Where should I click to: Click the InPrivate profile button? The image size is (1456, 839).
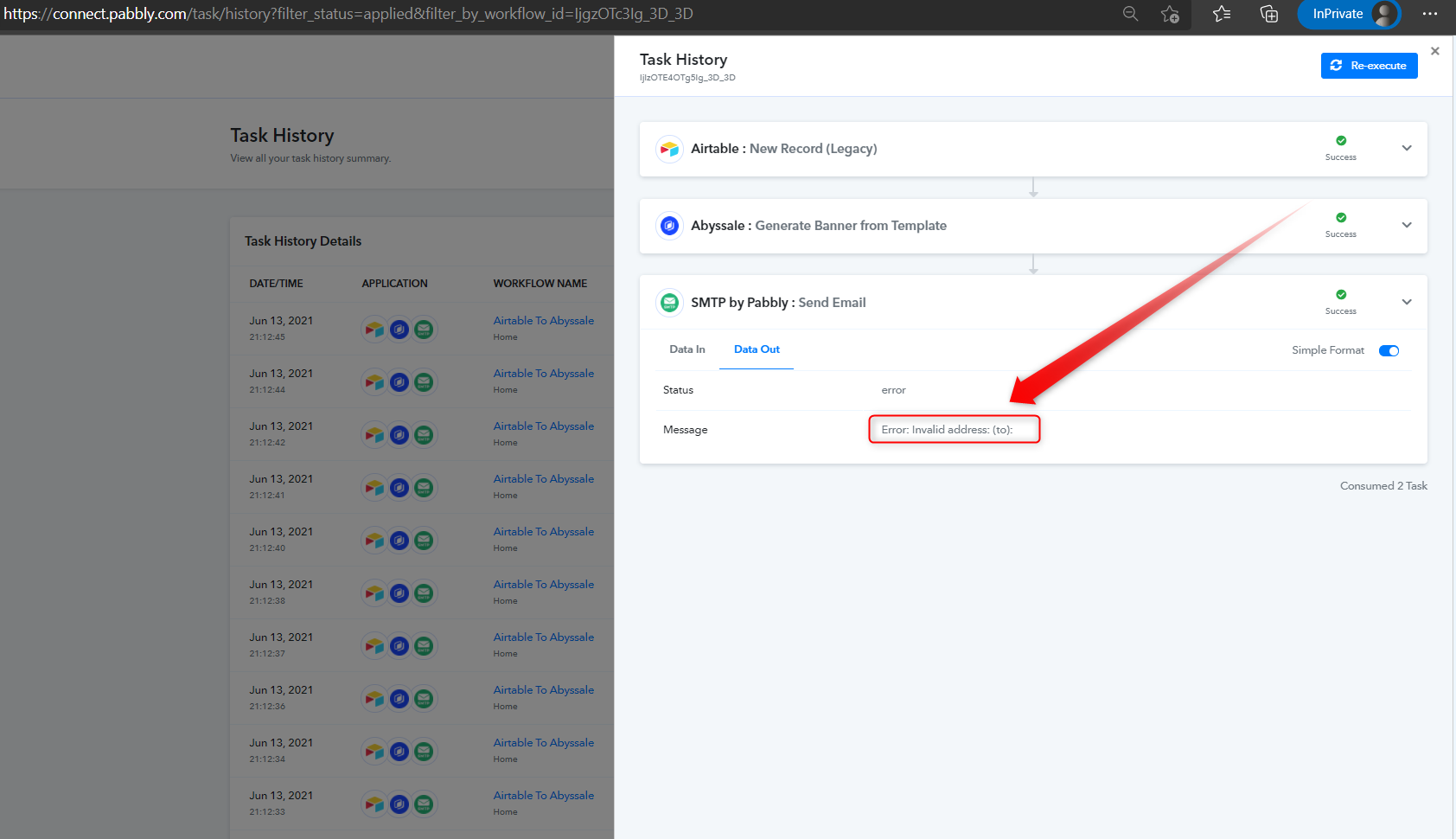(1350, 14)
